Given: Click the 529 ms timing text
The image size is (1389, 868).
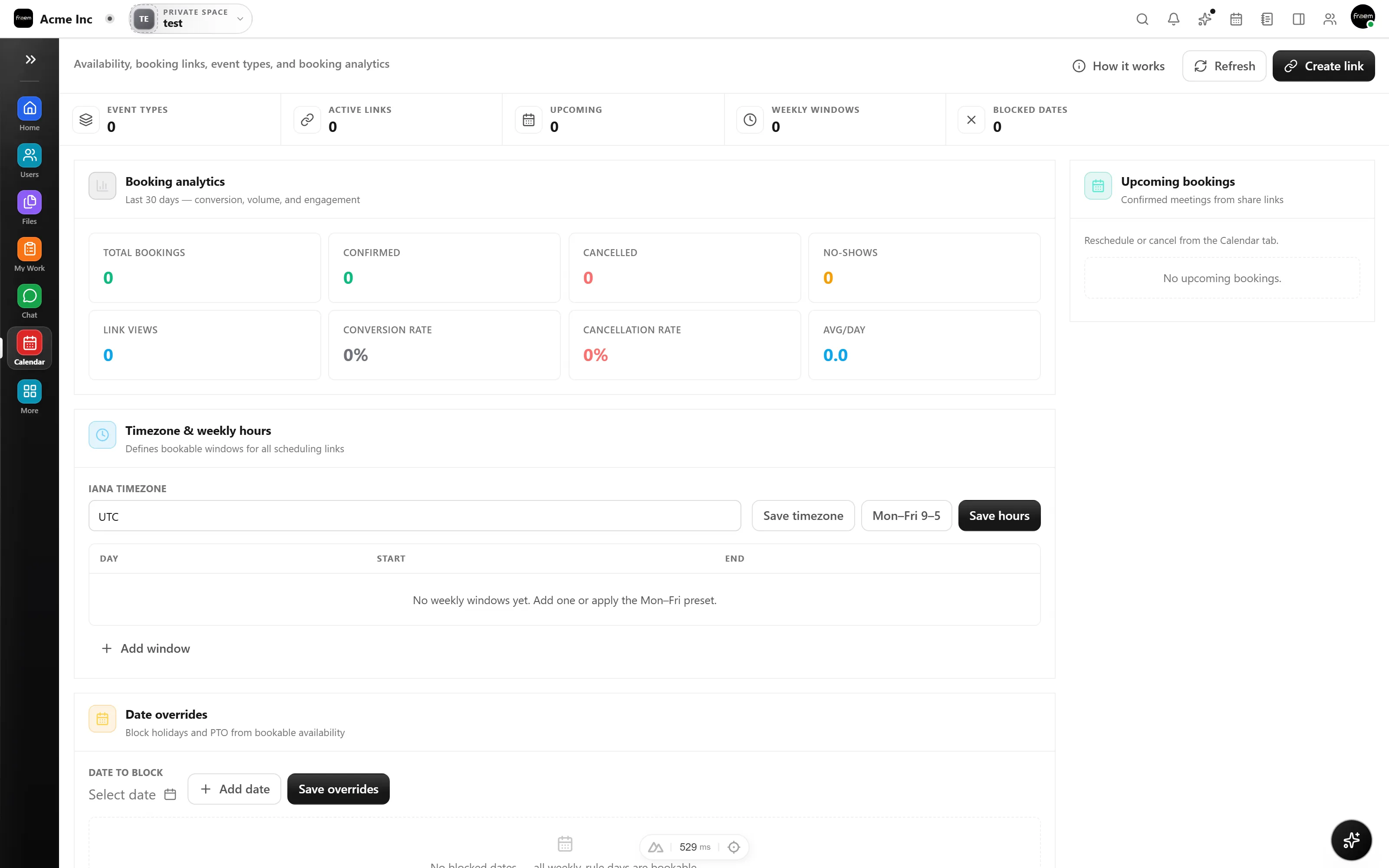Looking at the screenshot, I should [694, 847].
